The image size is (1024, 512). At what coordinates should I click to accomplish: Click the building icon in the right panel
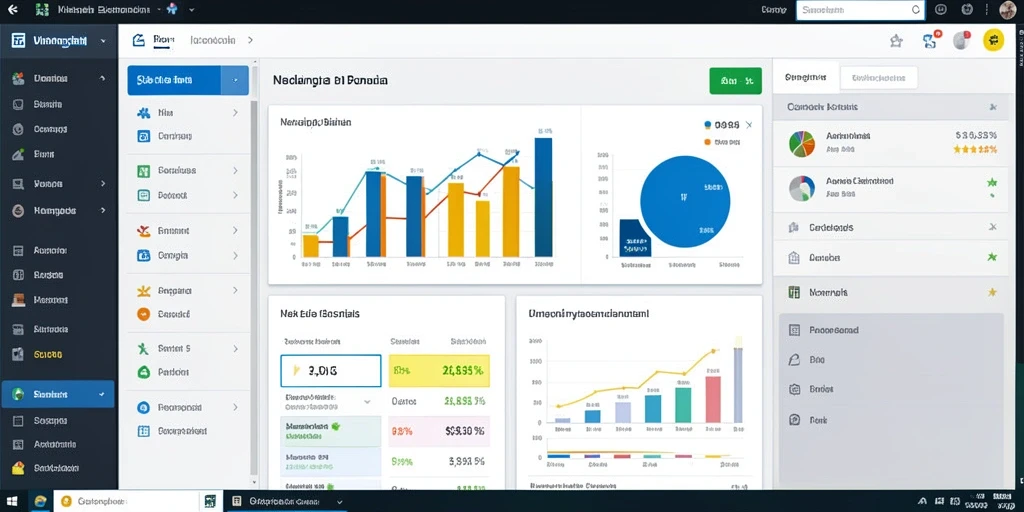(794, 257)
